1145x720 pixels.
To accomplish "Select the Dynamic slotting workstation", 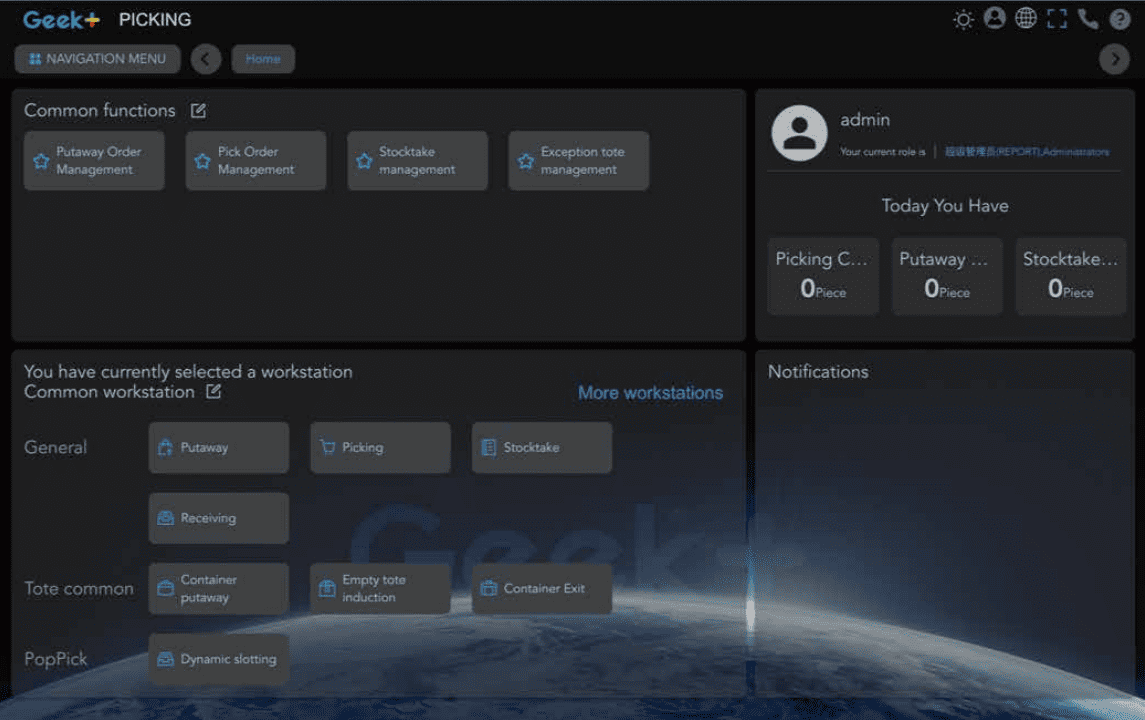I will pos(218,659).
